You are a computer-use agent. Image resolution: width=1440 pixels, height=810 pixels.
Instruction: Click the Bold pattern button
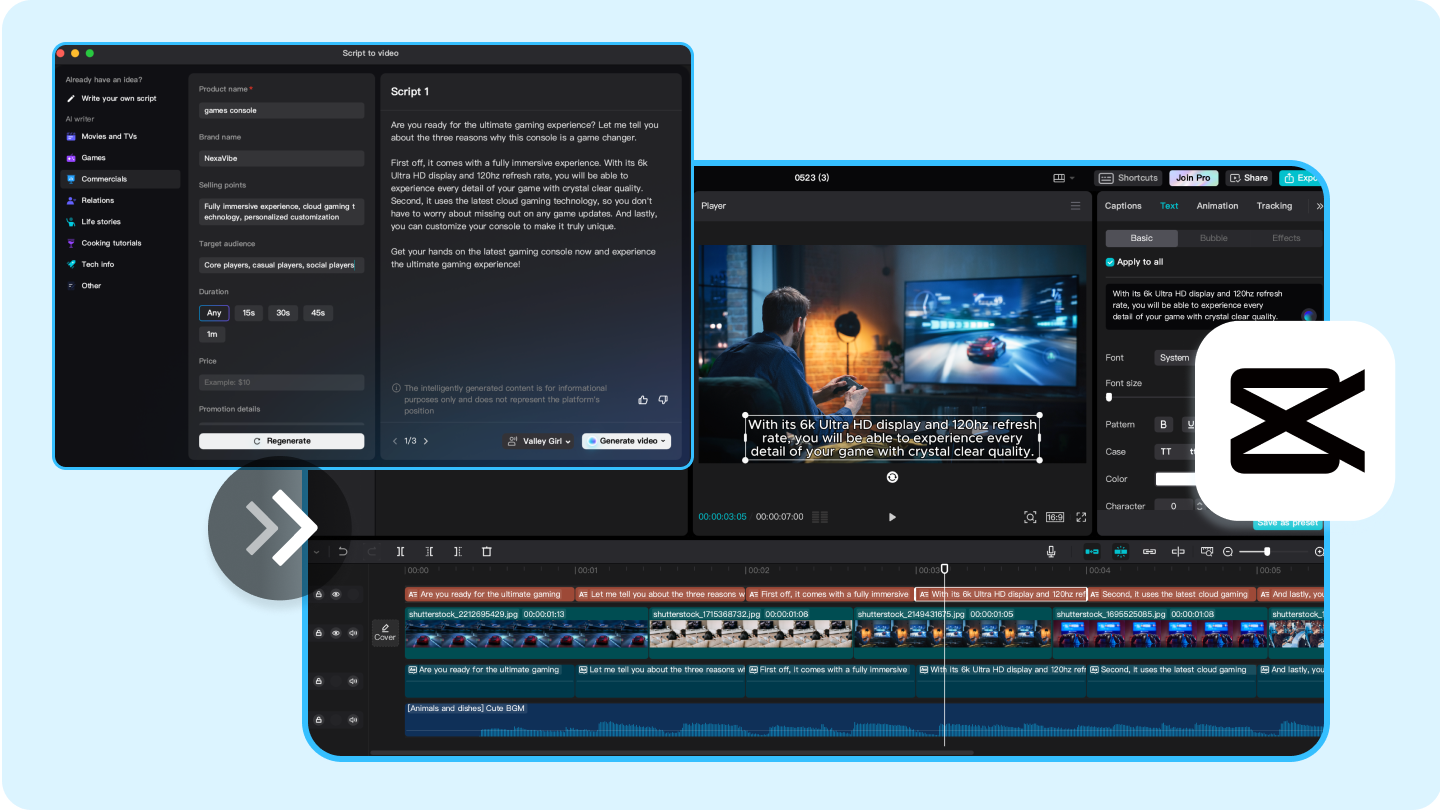click(1163, 424)
